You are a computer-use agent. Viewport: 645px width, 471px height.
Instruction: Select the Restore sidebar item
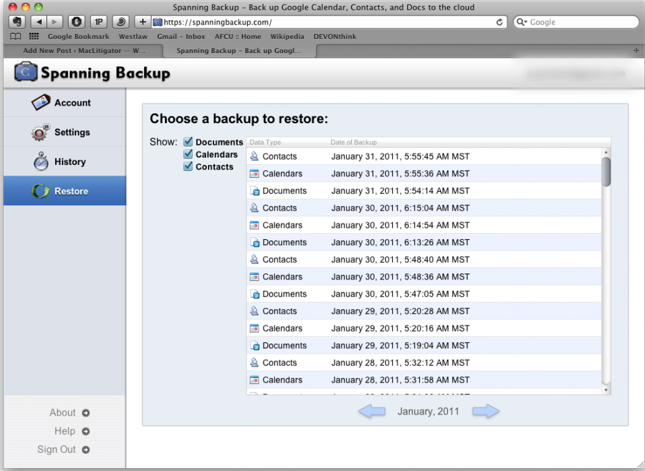64,191
